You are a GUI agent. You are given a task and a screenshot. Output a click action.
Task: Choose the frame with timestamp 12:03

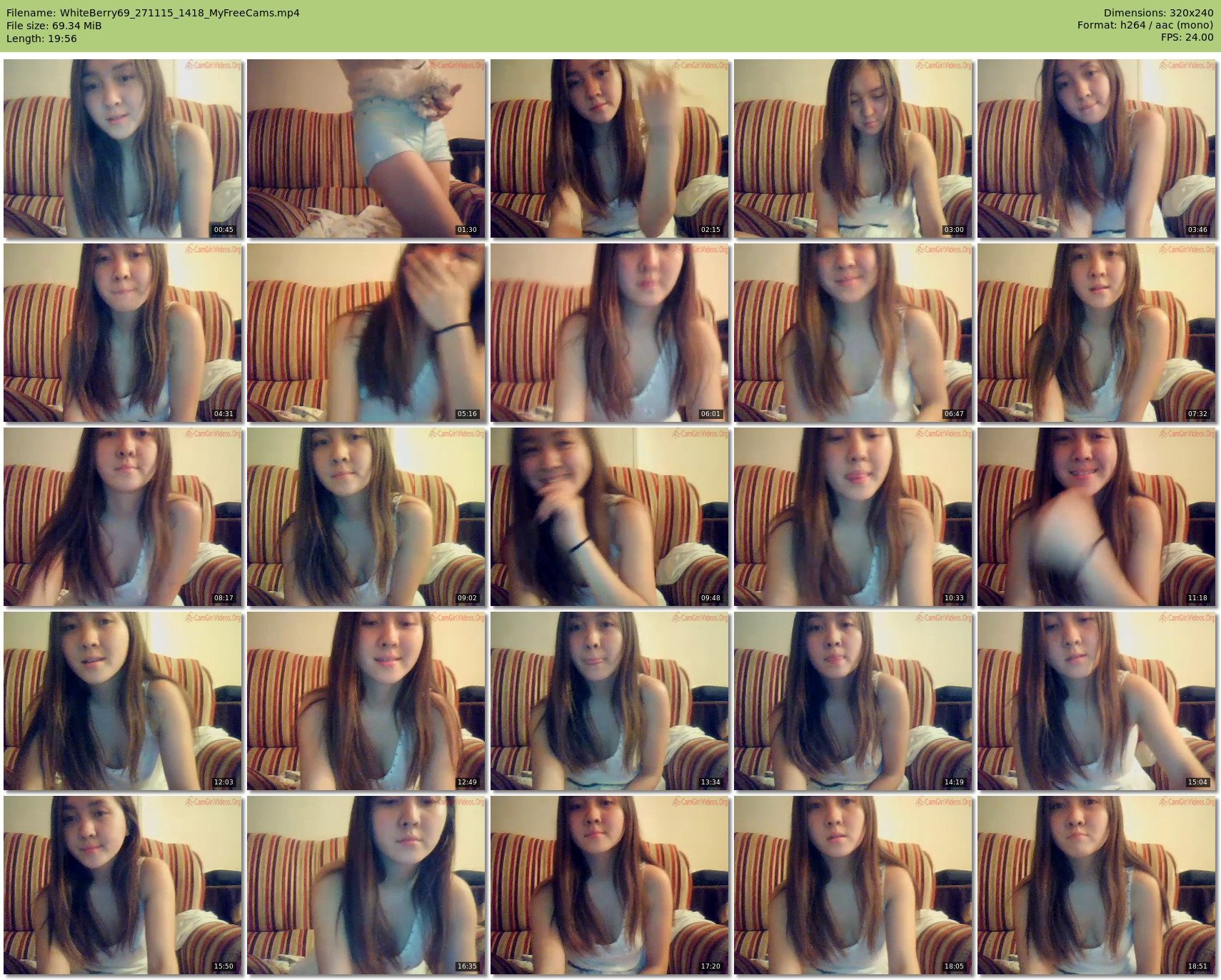(123, 701)
